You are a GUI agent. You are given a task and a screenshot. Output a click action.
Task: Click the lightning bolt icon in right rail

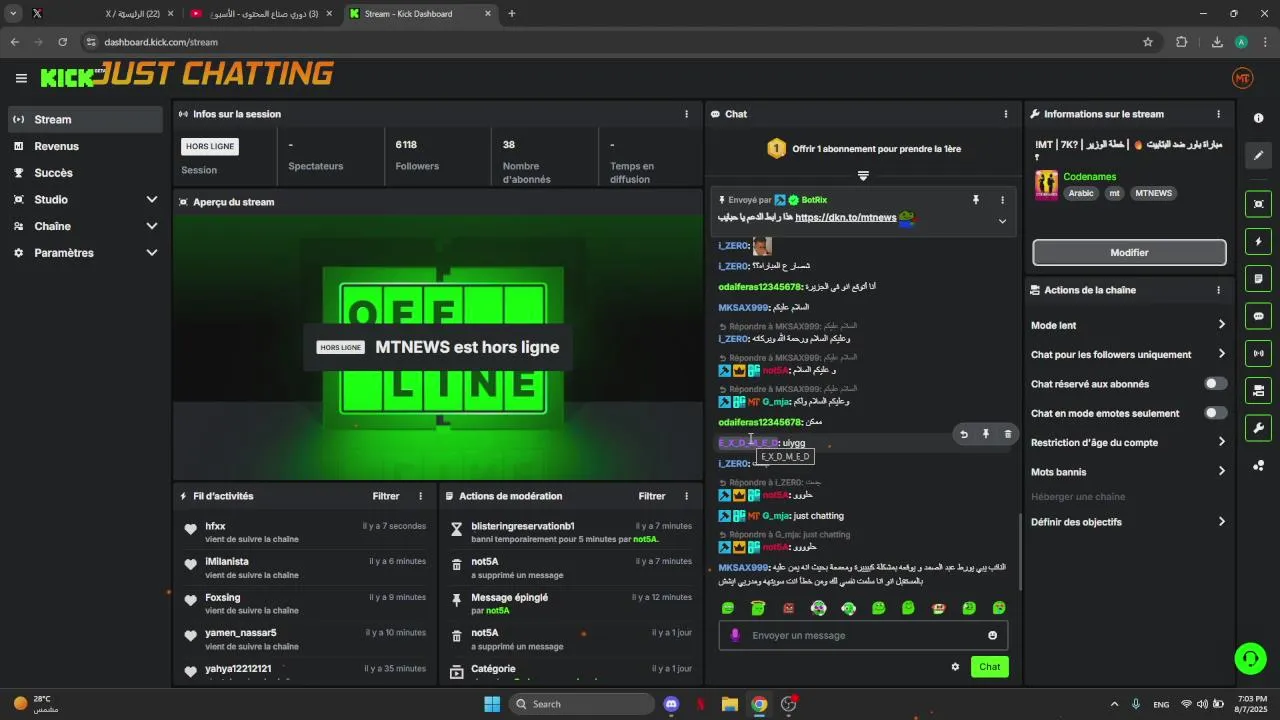click(1258, 241)
